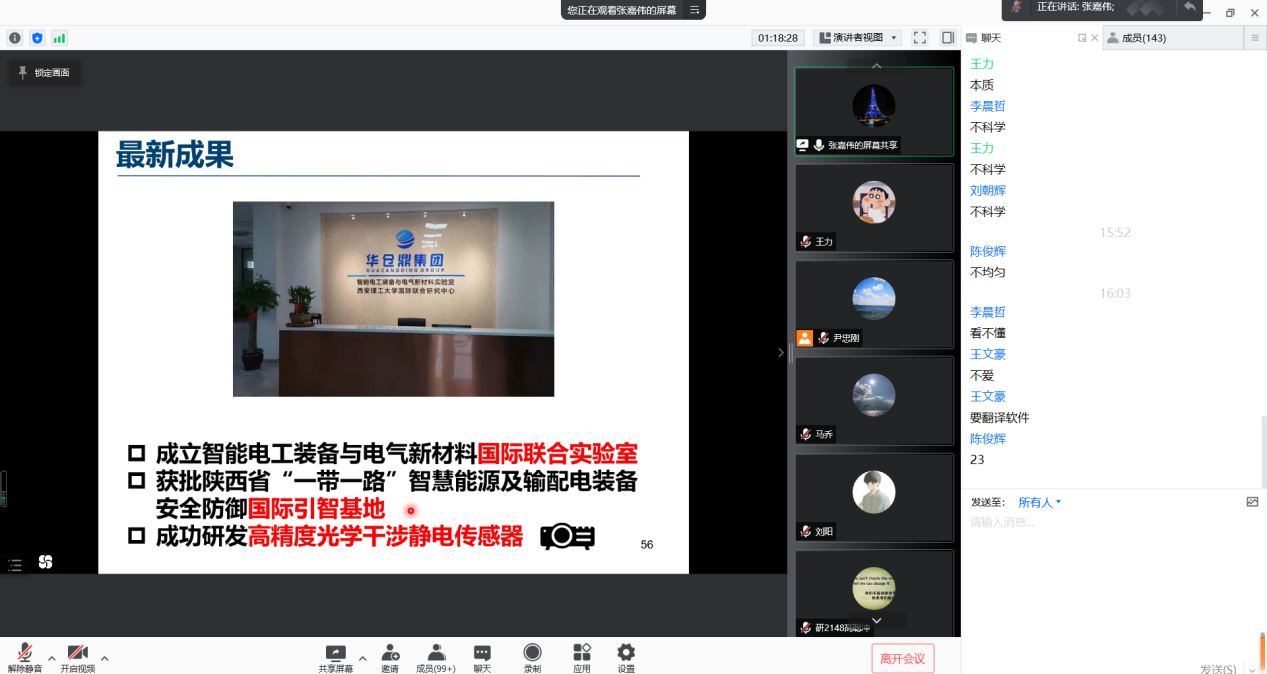This screenshot has width=1267, height=674.
Task: Start recording with 录制 button
Action: point(532,657)
